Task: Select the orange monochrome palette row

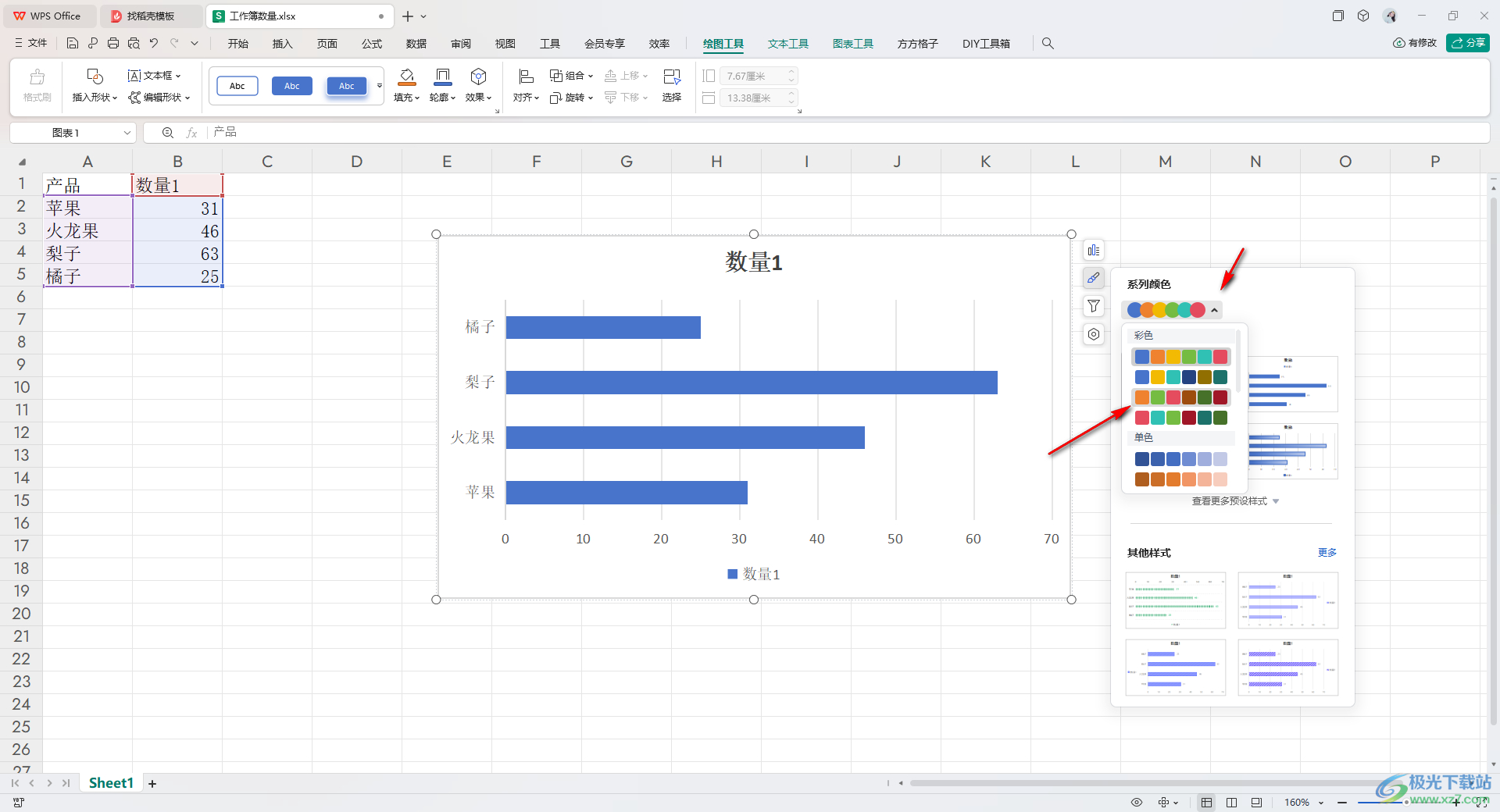Action: 1181,479
